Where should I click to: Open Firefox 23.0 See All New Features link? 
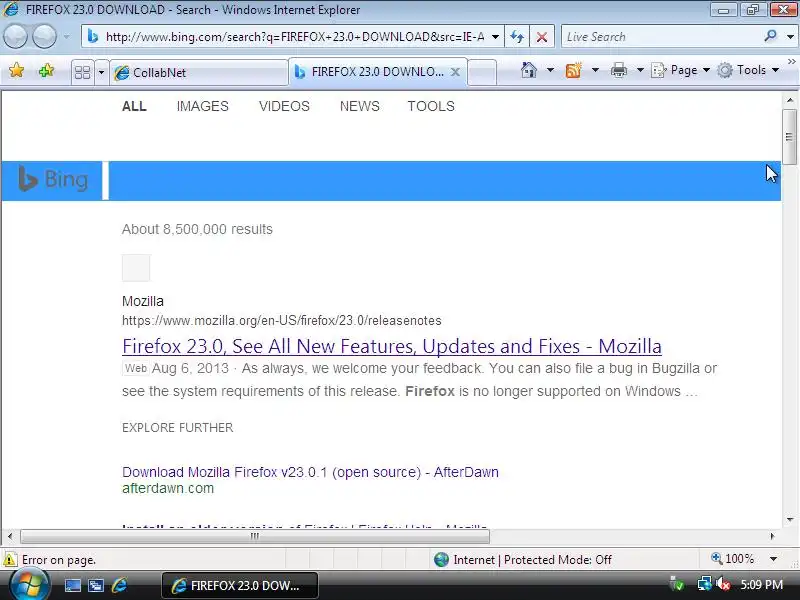tap(392, 346)
